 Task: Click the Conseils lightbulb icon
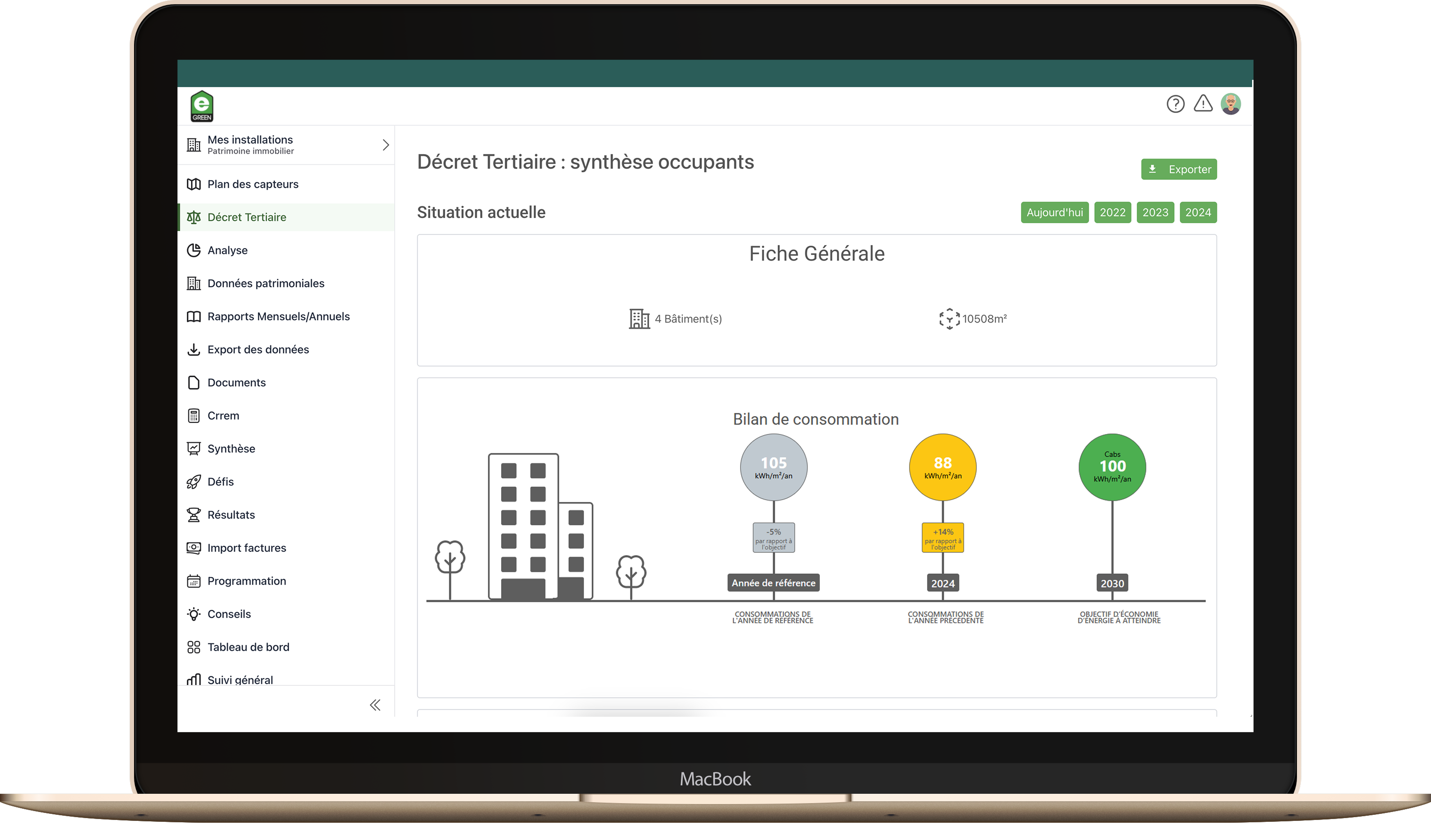pyautogui.click(x=194, y=614)
